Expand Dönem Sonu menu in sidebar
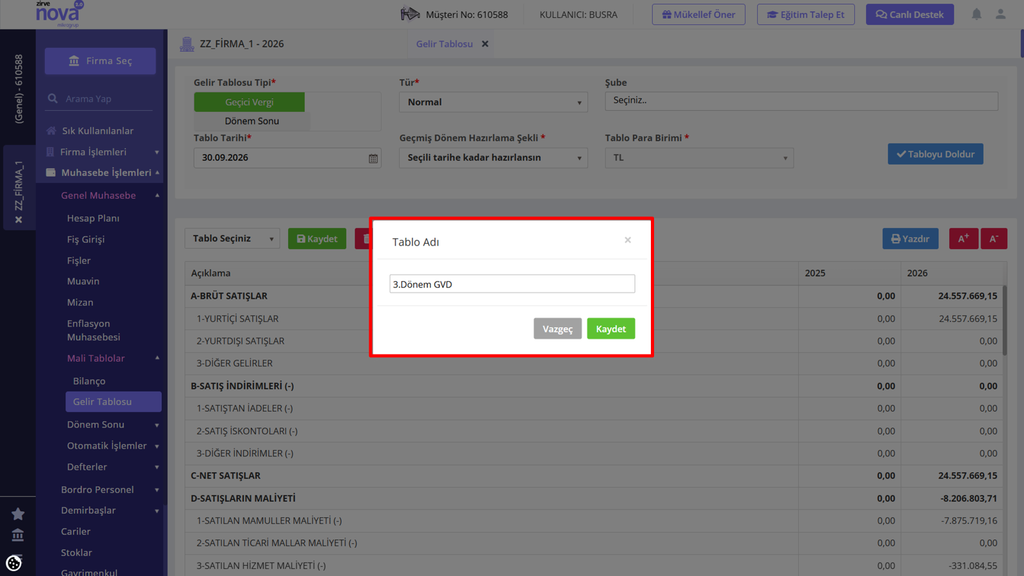Screen dimensions: 1024x576 (x=112, y=424)
